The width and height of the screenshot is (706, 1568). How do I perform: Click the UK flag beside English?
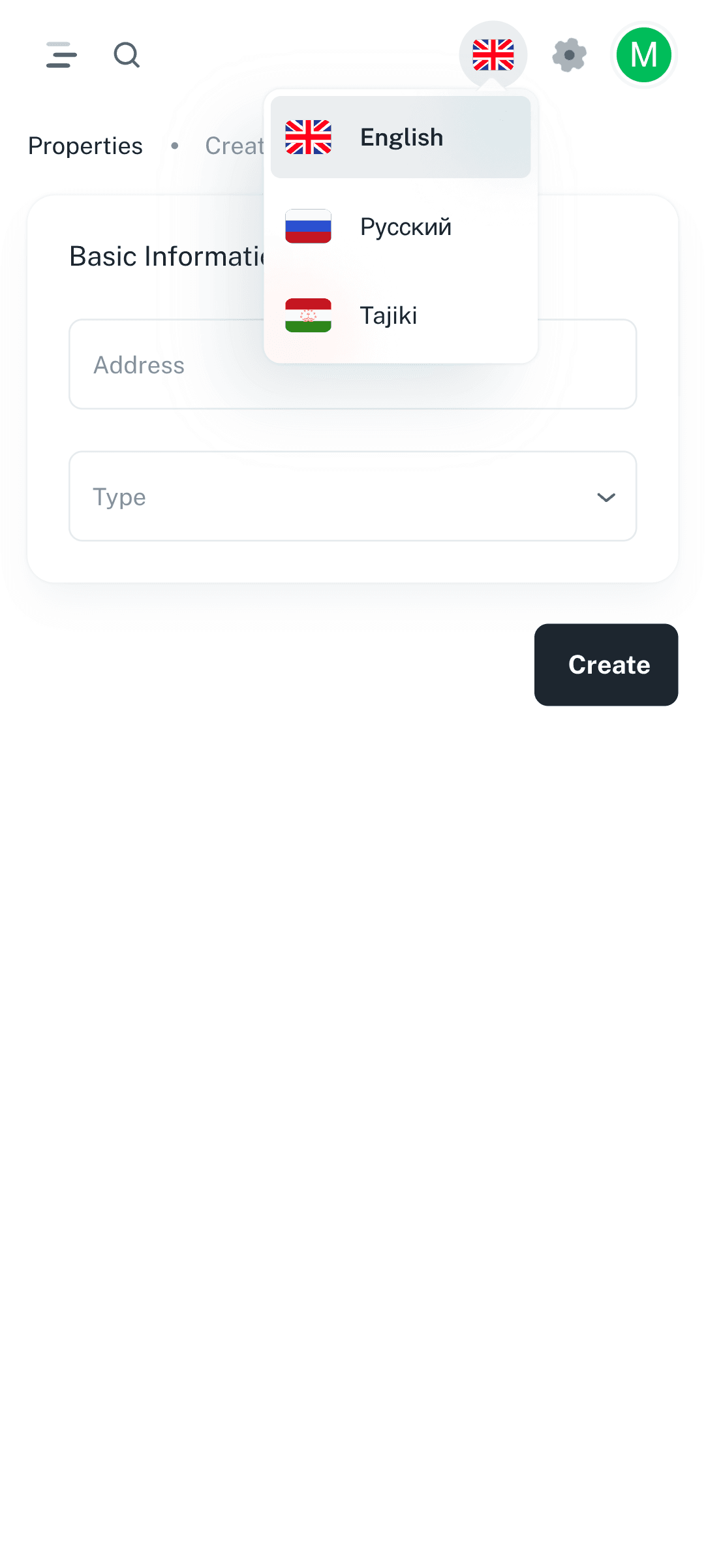point(308,137)
